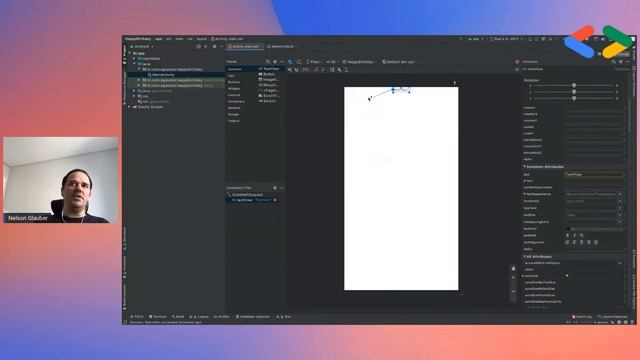Click the red error icon beside TextView in Component Tree
This screenshot has width=640, height=360.
tap(275, 200)
